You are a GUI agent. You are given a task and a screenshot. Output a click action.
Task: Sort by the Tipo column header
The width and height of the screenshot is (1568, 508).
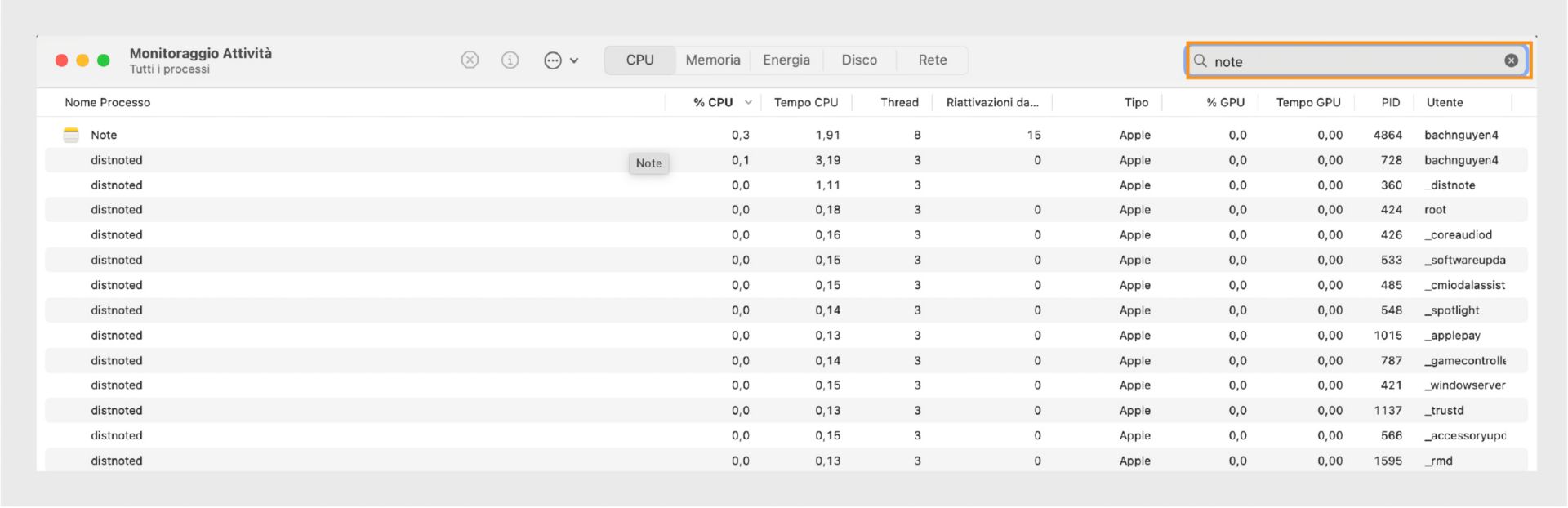(x=1136, y=102)
